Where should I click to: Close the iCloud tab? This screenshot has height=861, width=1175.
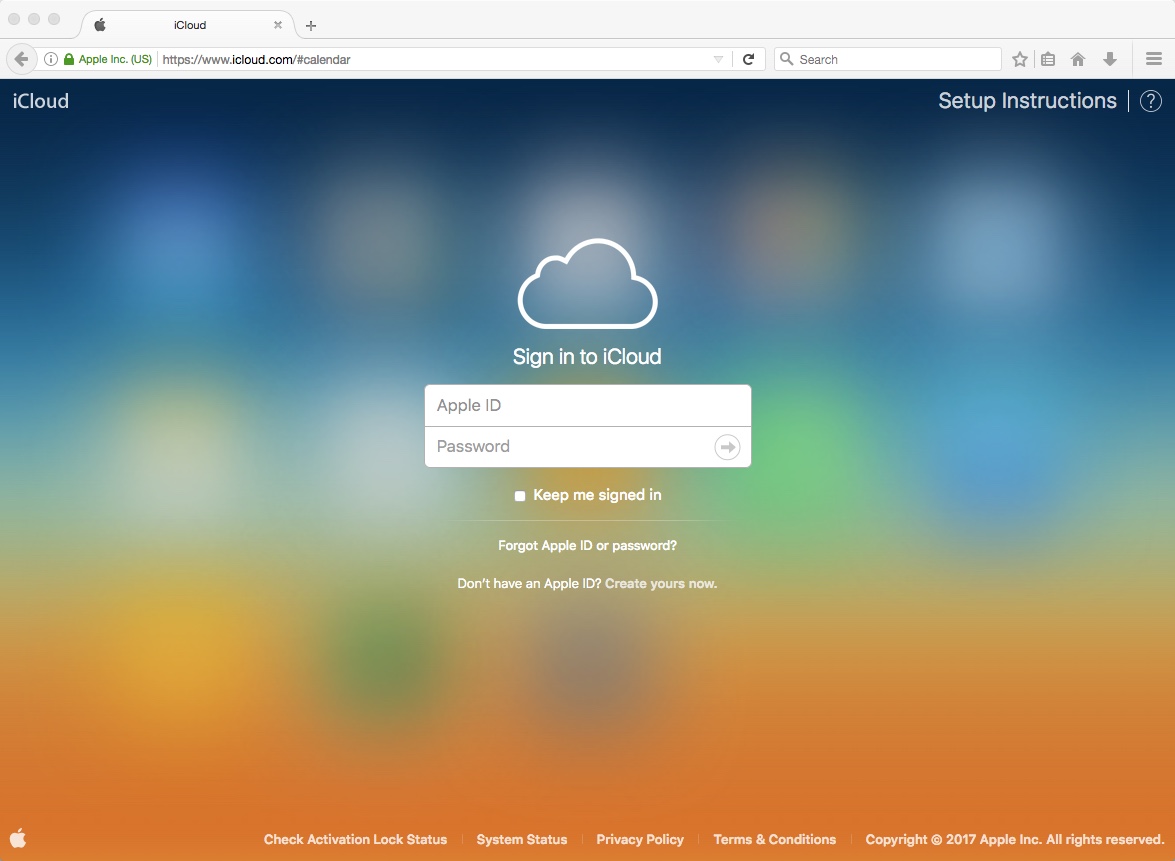pyautogui.click(x=278, y=25)
